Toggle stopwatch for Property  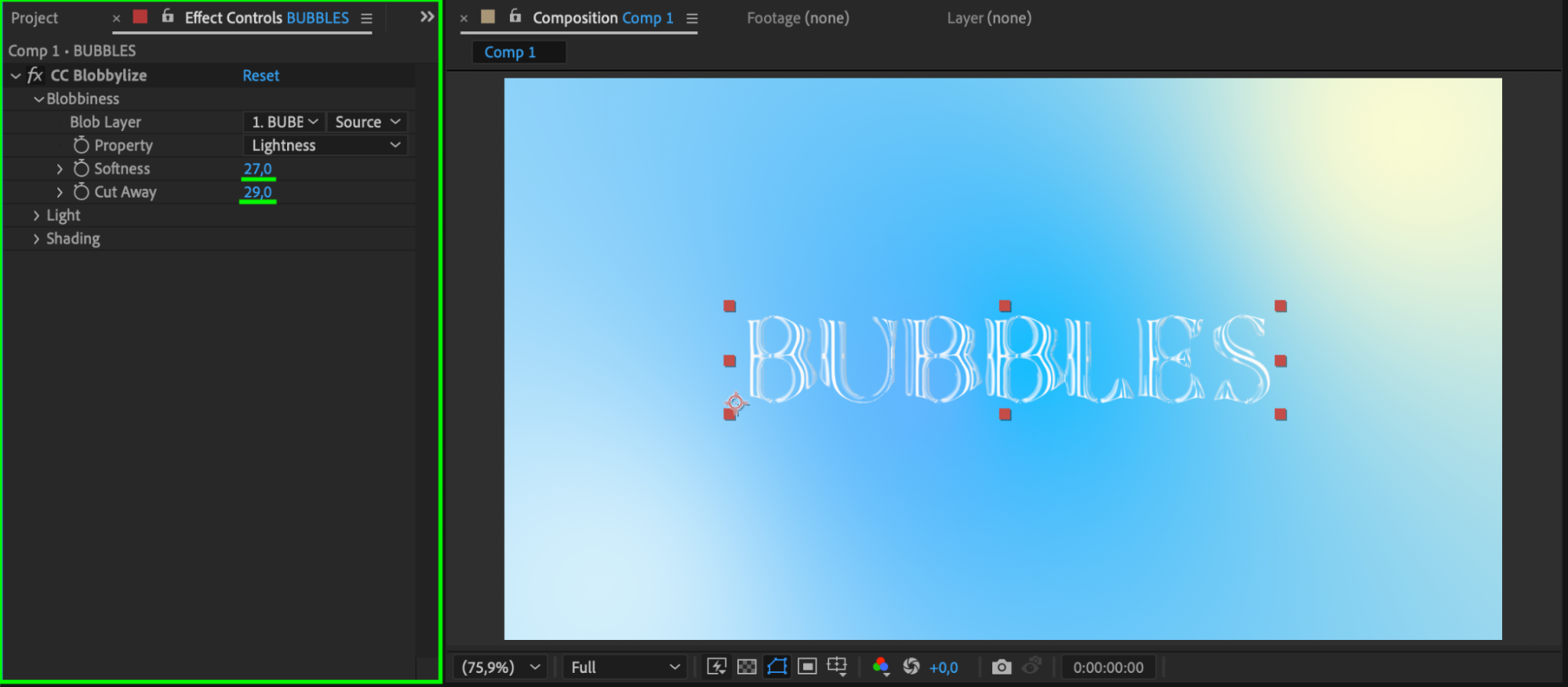[81, 145]
